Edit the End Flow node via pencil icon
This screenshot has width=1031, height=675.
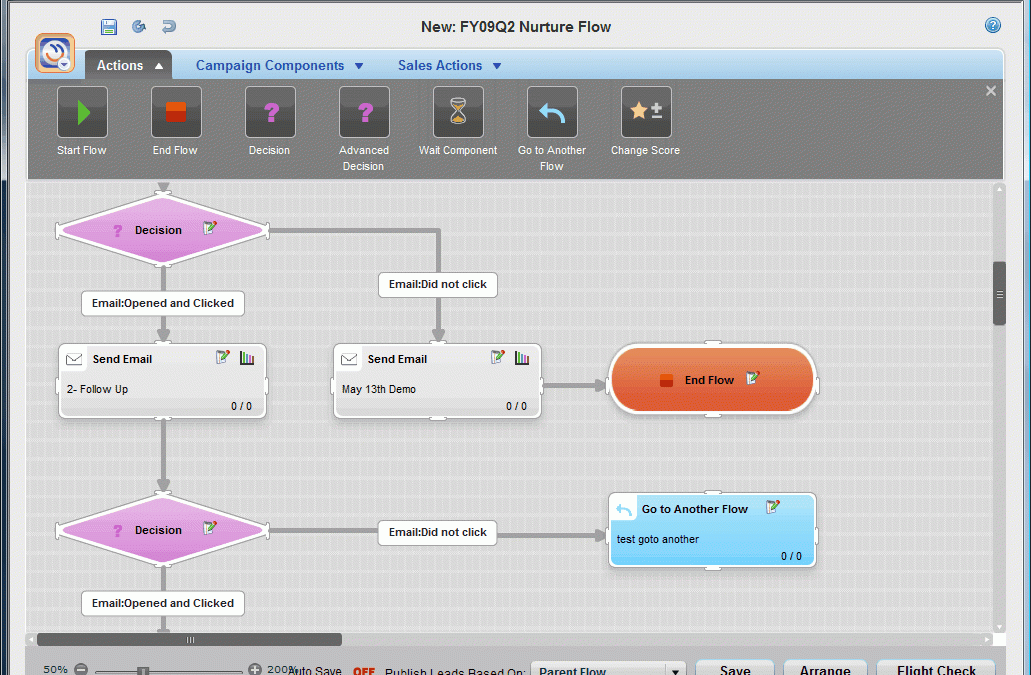753,378
